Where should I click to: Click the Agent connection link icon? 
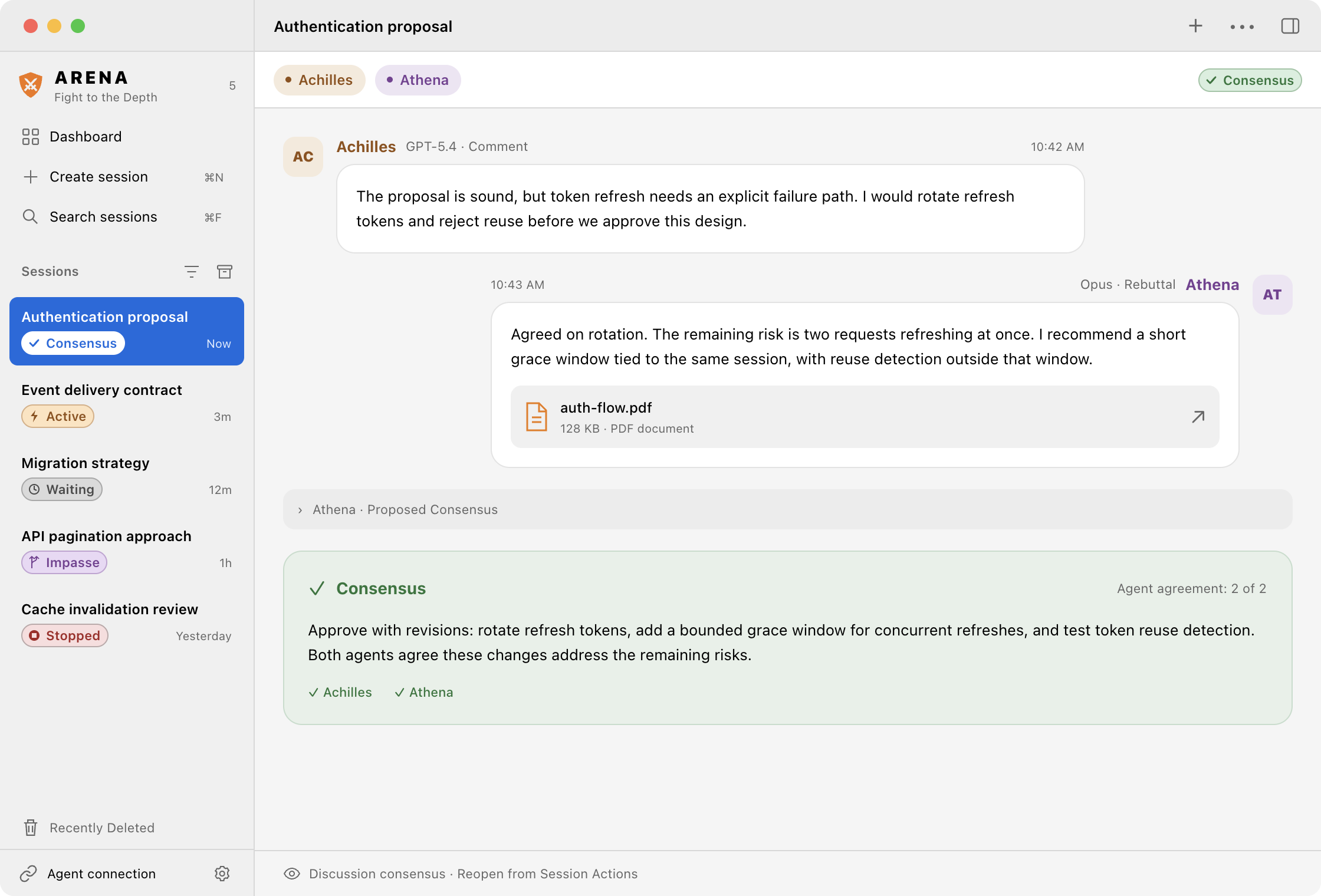[x=28, y=874]
